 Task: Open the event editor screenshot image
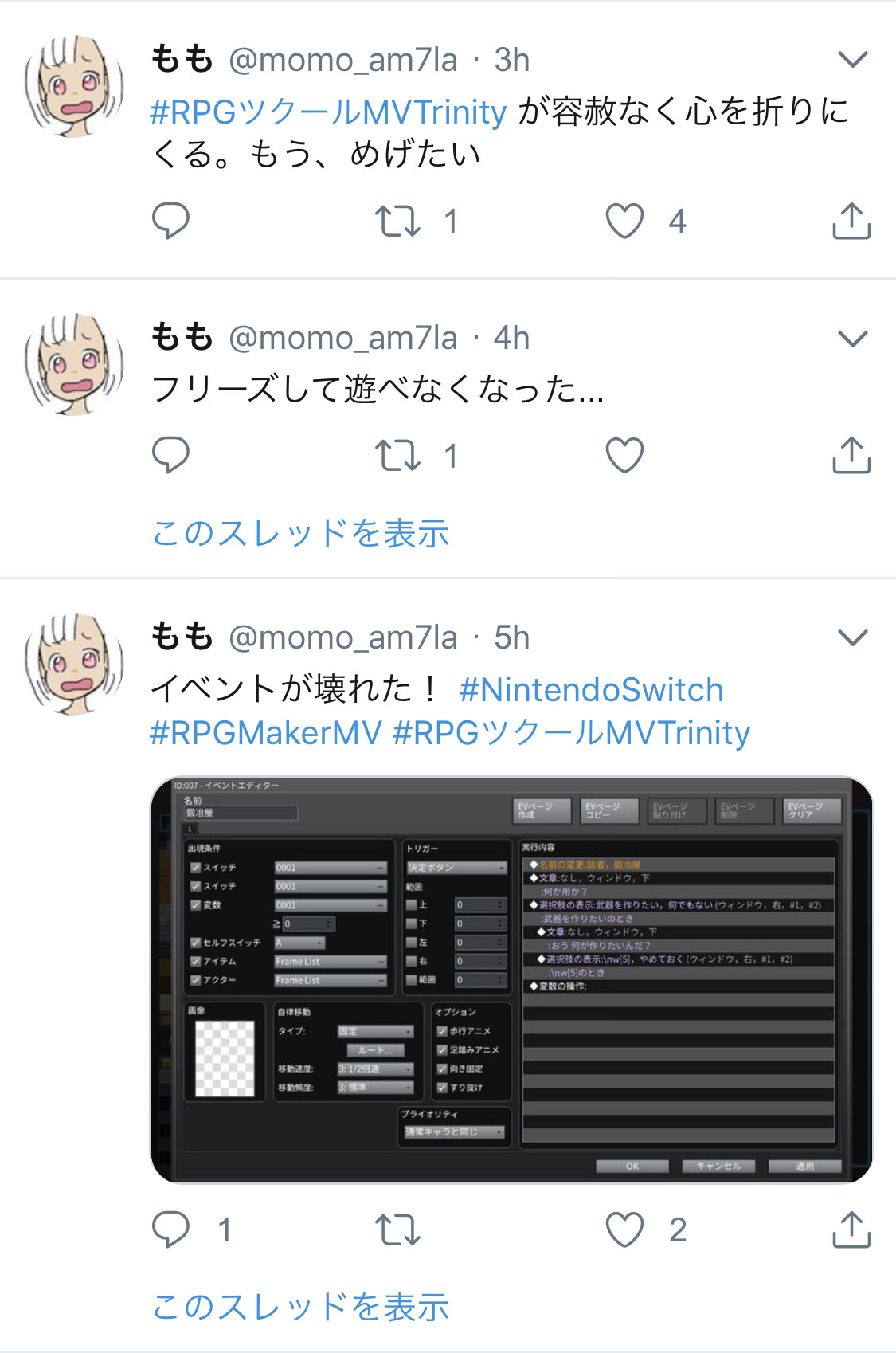[x=511, y=979]
